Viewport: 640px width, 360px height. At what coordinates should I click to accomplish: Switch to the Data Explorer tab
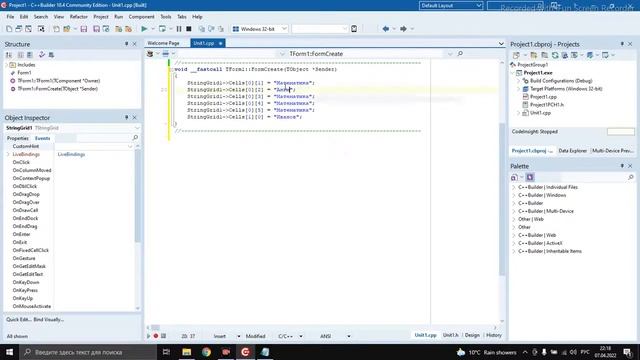[x=572, y=151]
